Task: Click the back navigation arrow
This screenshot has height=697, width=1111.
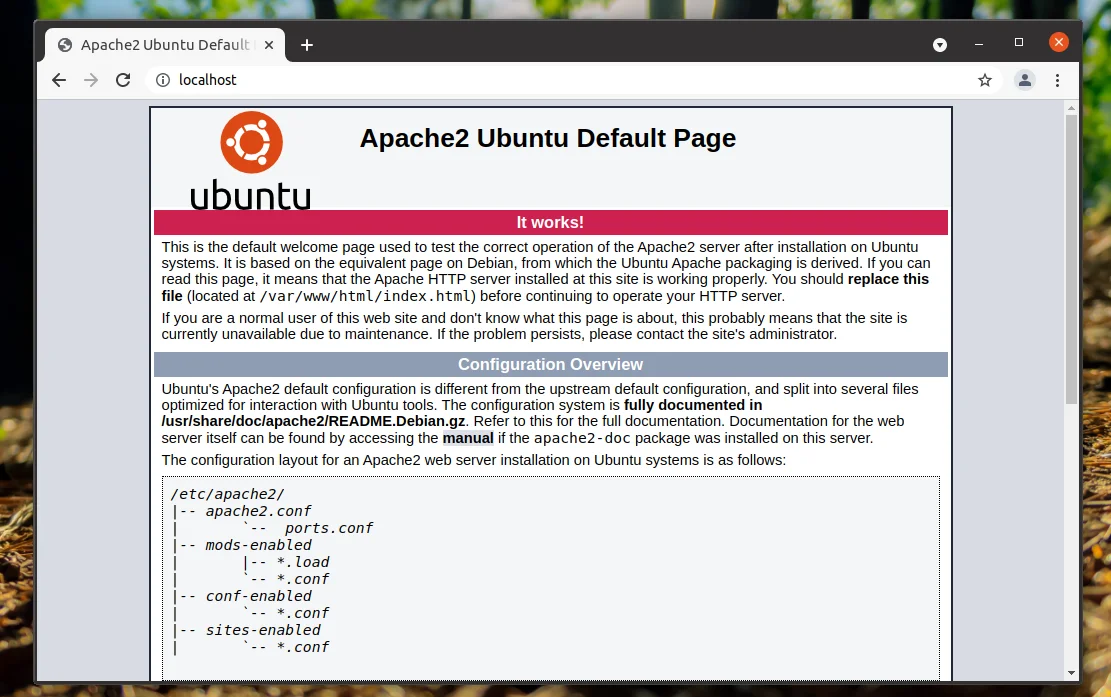Action: 58,80
